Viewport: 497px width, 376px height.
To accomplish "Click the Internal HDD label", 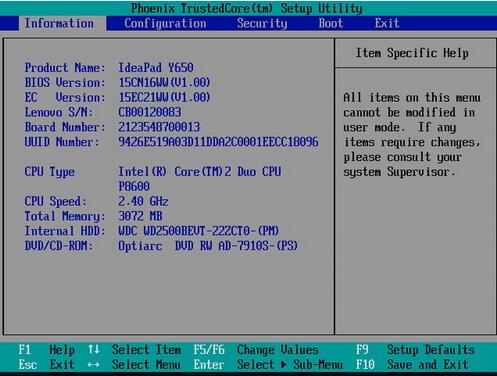I will click(65, 231).
